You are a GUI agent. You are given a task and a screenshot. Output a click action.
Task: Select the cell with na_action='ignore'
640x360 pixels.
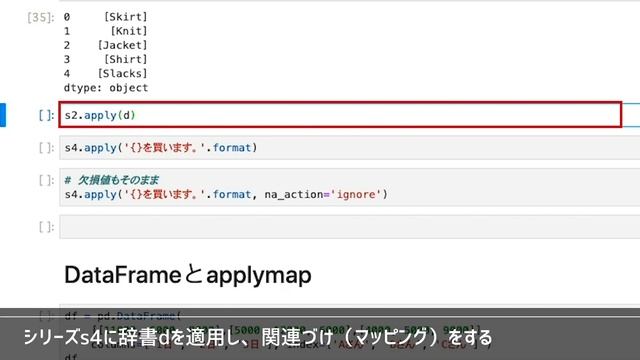tap(349, 187)
